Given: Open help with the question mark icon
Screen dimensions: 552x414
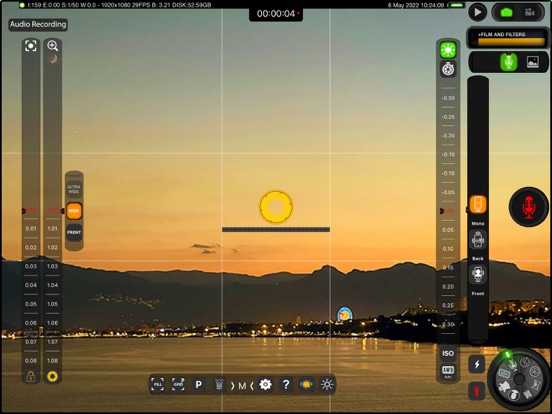Looking at the screenshot, I should click(x=286, y=385).
